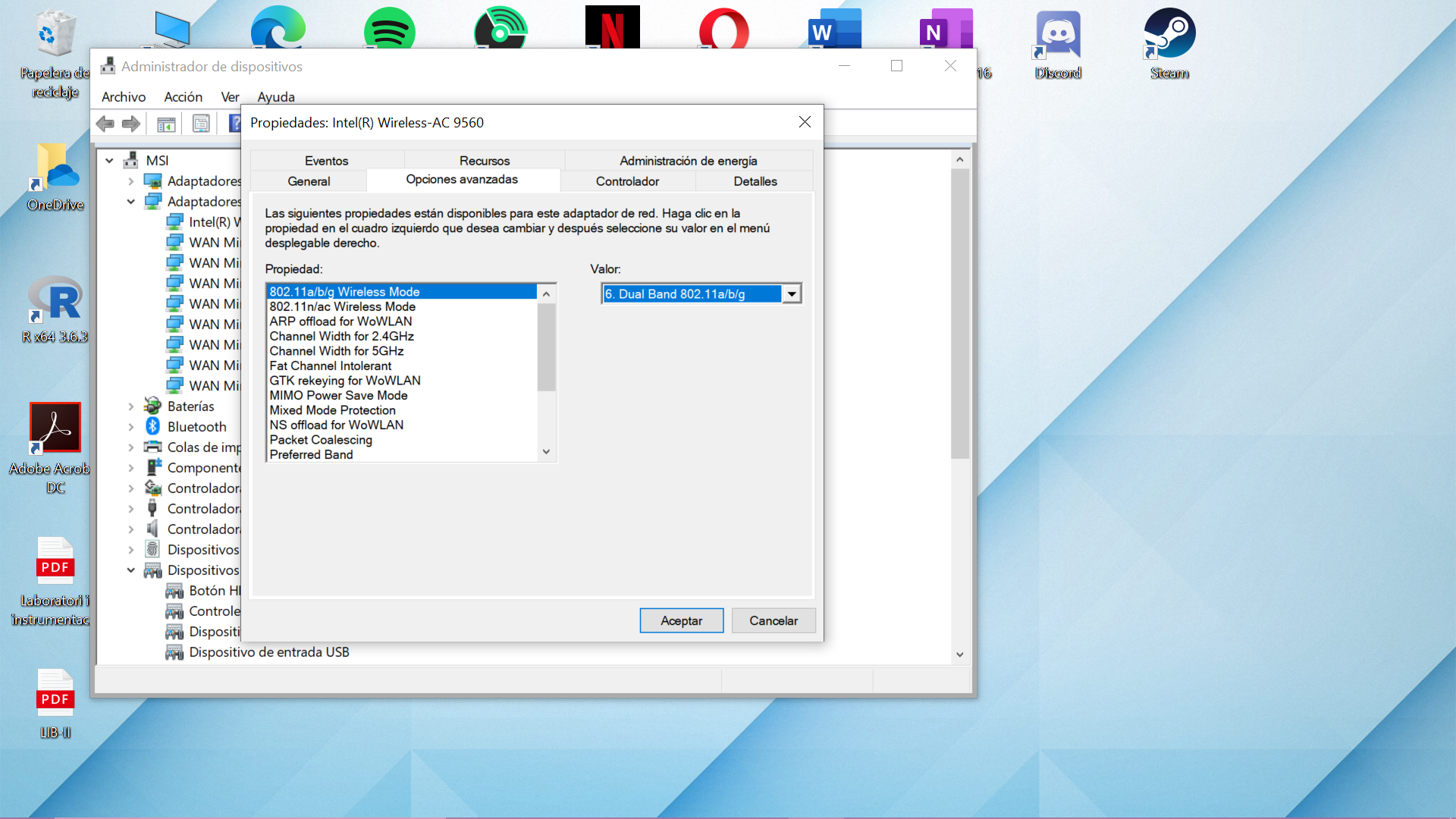Open the Acción menu
The height and width of the screenshot is (819, 1456).
pos(183,97)
